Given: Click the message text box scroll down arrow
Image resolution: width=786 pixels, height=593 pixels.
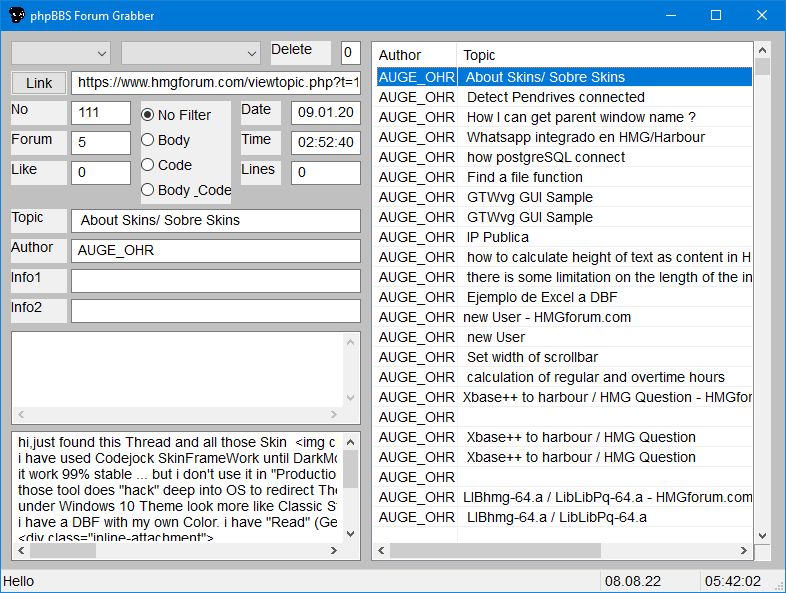Looking at the screenshot, I should coord(350,534).
